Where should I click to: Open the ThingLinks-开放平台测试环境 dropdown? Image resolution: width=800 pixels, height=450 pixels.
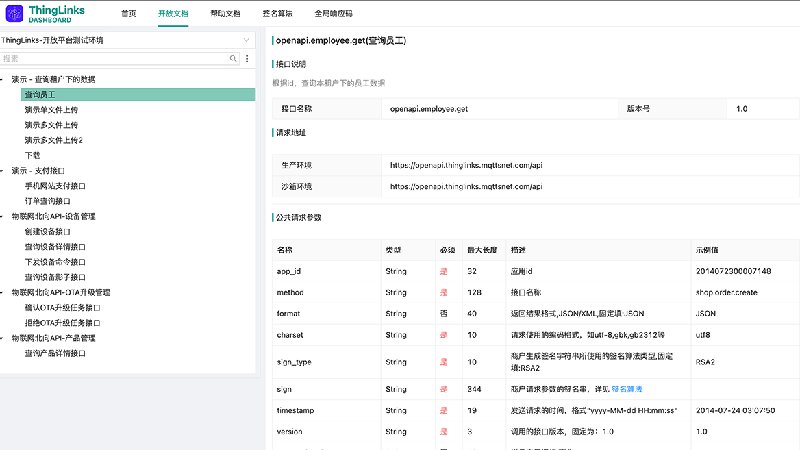coord(128,40)
